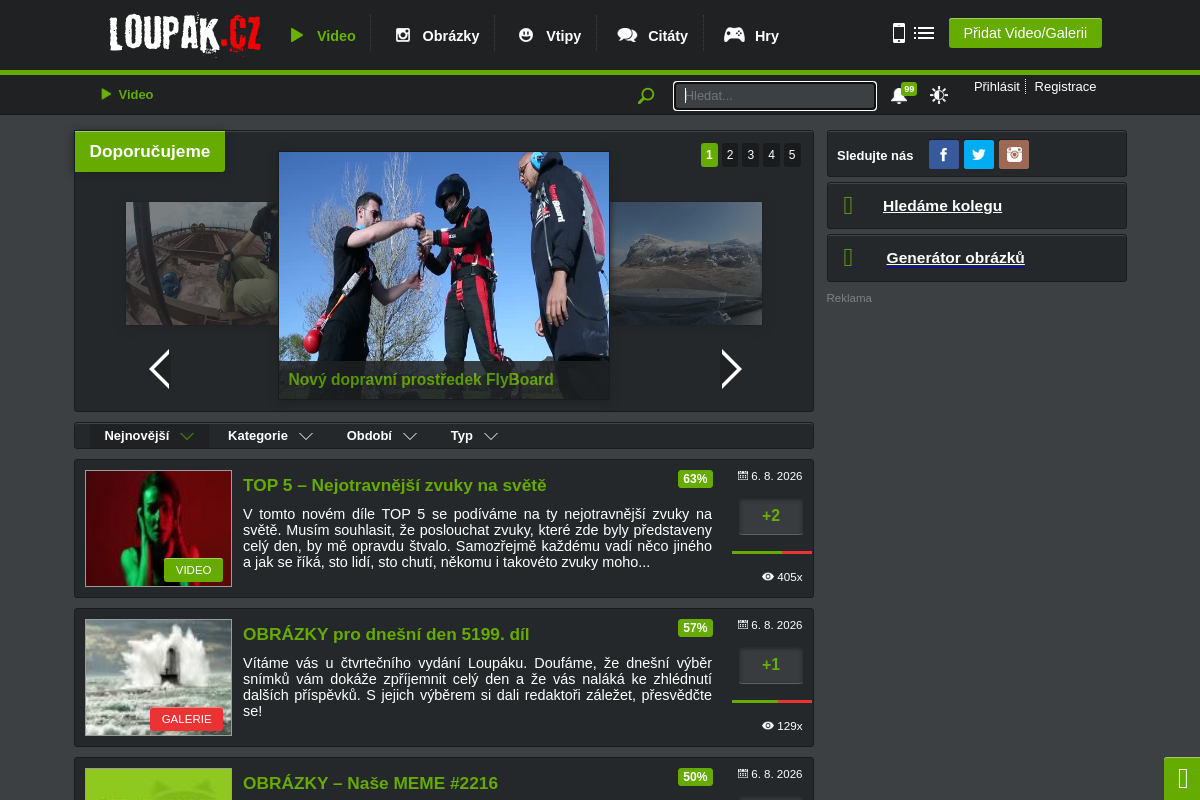
Task: Go to featured slide 3
Action: click(751, 155)
